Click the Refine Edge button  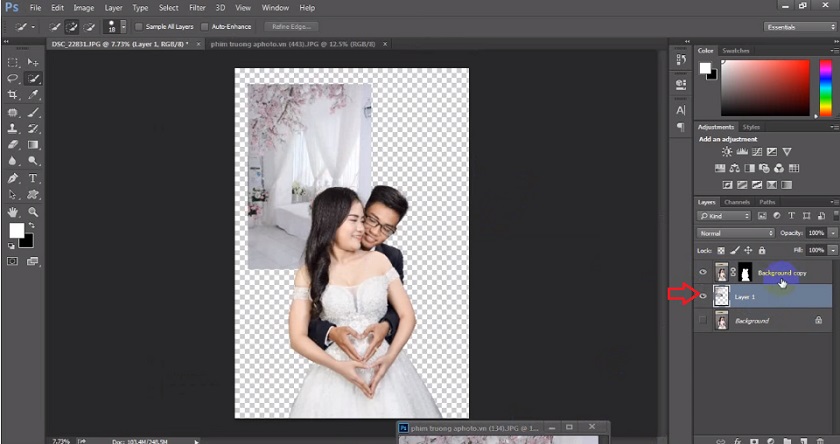point(292,27)
